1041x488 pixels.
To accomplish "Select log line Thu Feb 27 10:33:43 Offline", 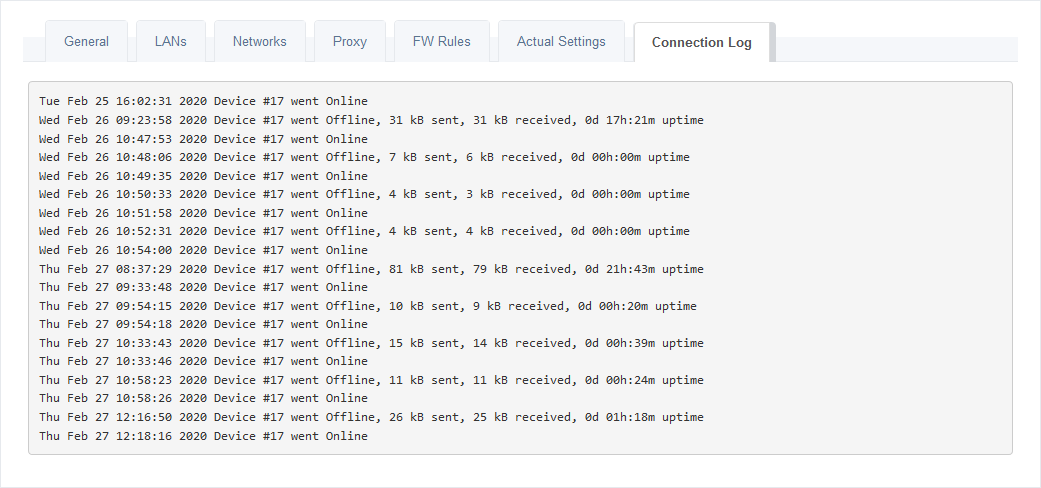I will (x=371, y=343).
